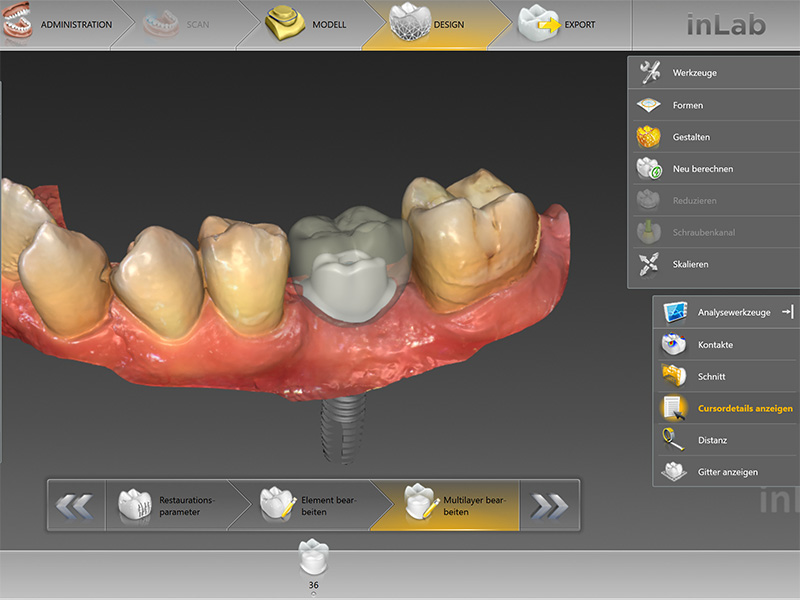Advance workflow using double-right arrows
The width and height of the screenshot is (800, 600).
(x=551, y=505)
